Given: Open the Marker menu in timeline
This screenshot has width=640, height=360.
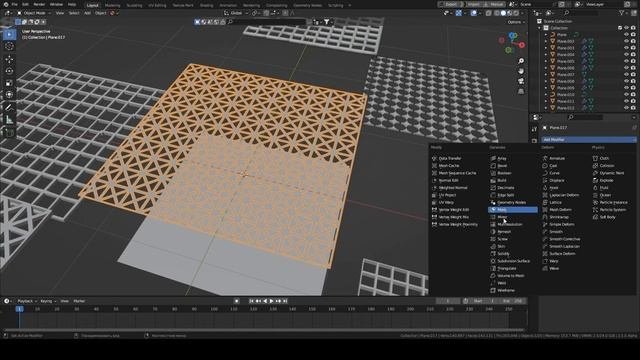Looking at the screenshot, I should (x=79, y=301).
